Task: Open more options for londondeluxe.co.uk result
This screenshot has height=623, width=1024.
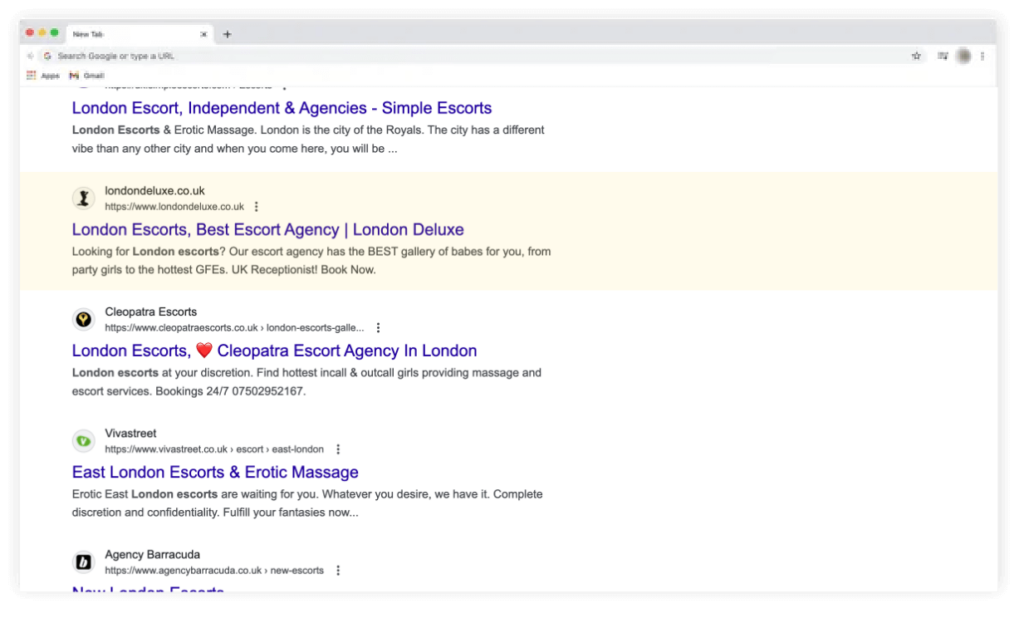Action: click(x=257, y=206)
